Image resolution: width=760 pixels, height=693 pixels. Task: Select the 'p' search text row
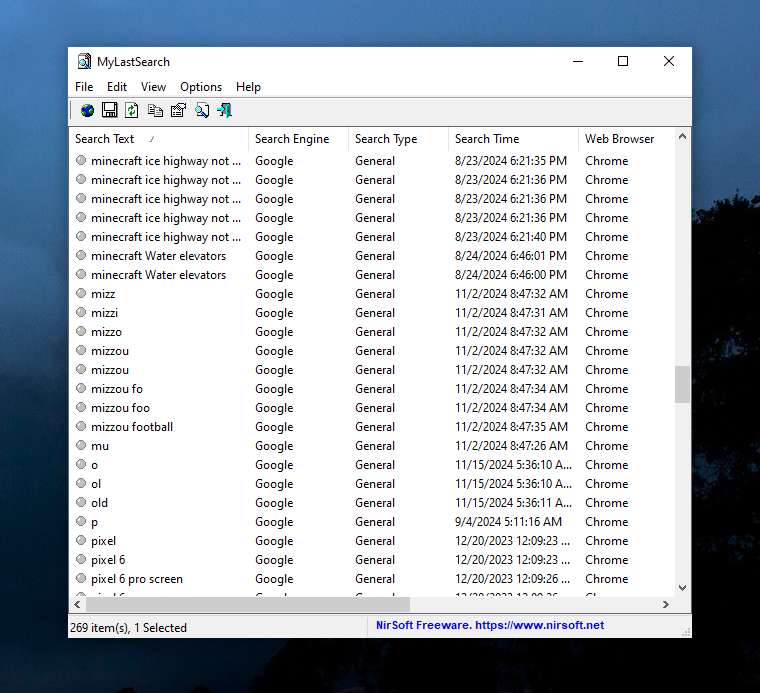coord(372,521)
